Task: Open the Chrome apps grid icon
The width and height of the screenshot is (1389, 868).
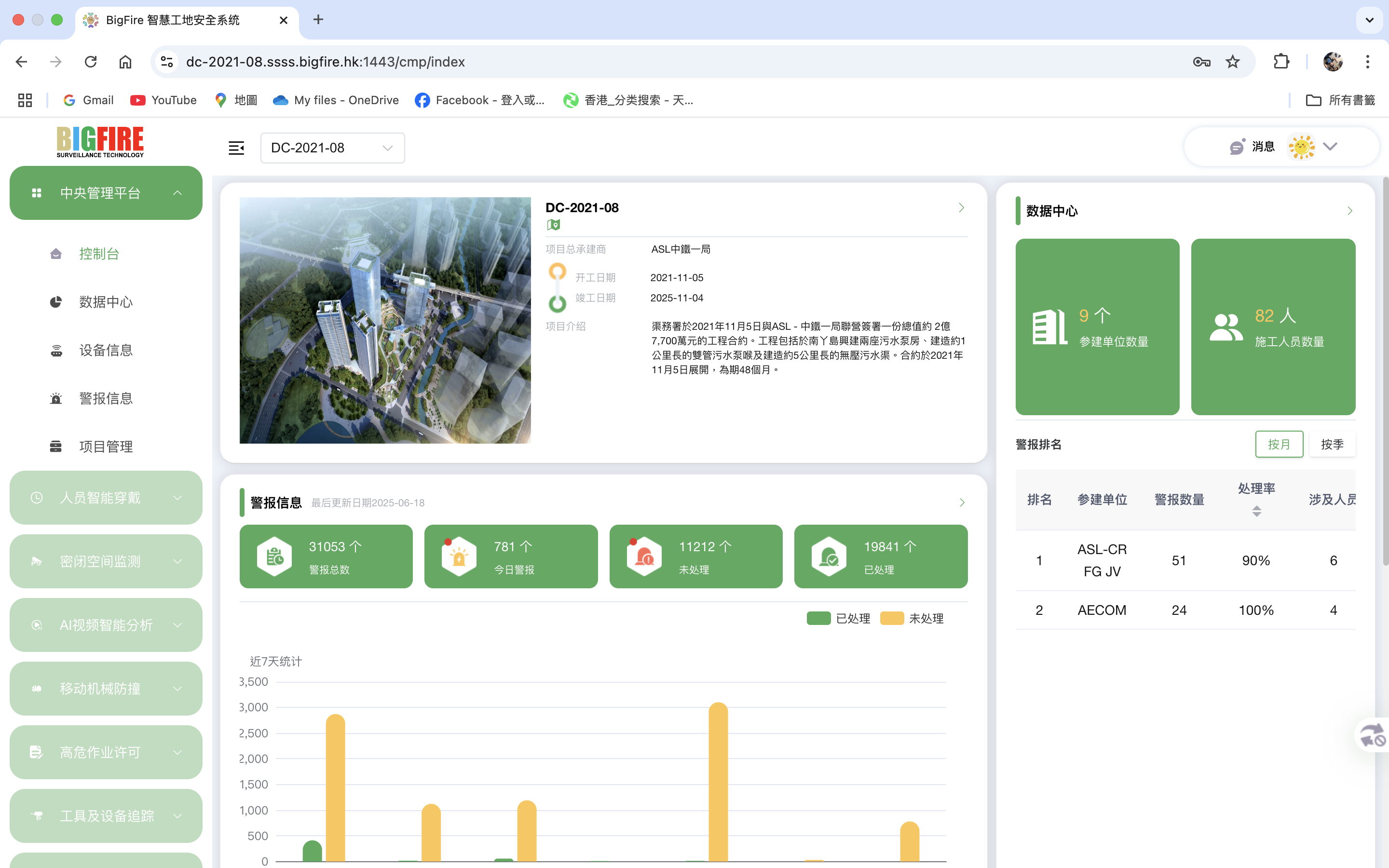Action: 25,100
